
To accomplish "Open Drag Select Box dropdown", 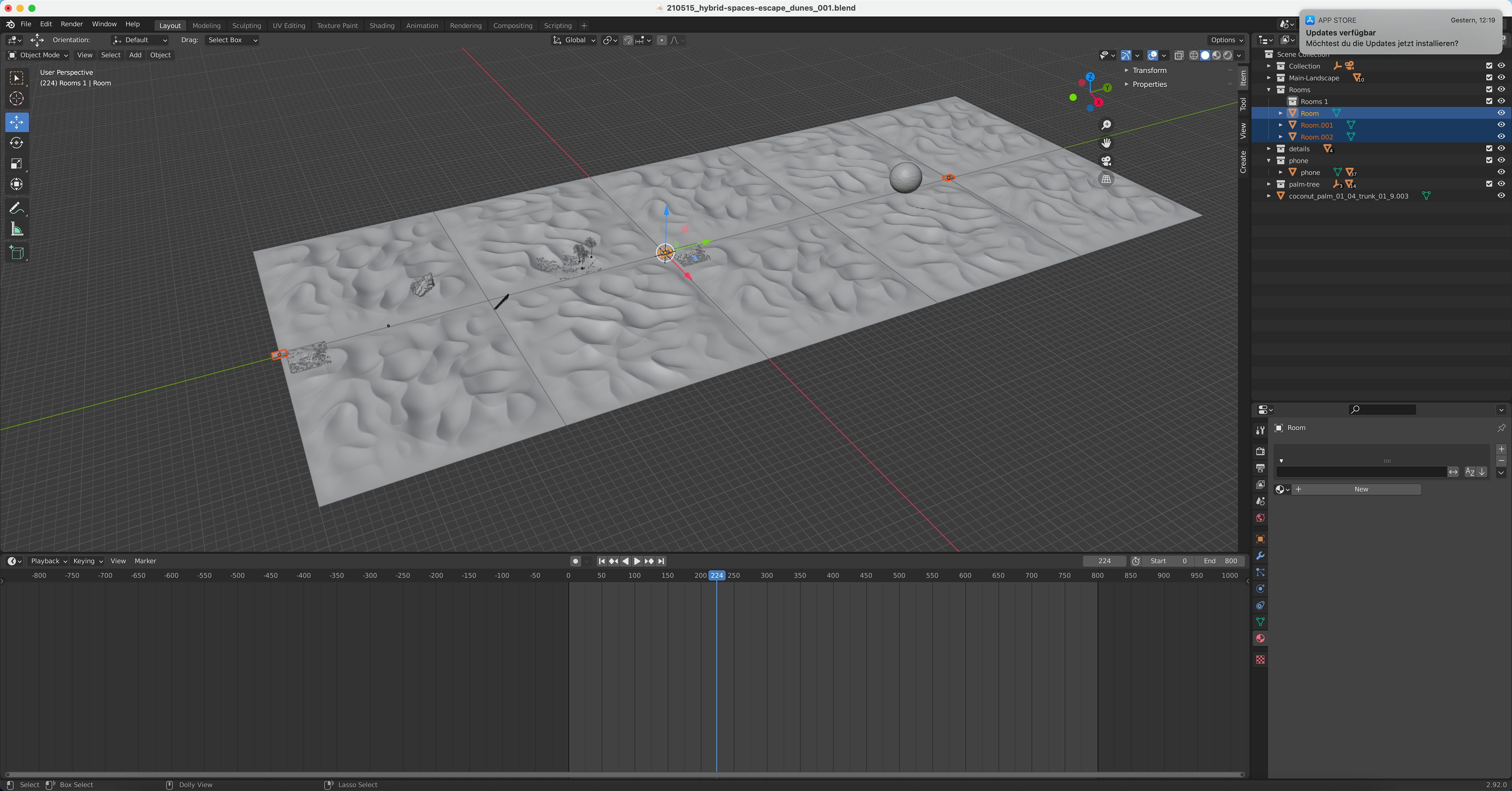I will pos(232,40).
